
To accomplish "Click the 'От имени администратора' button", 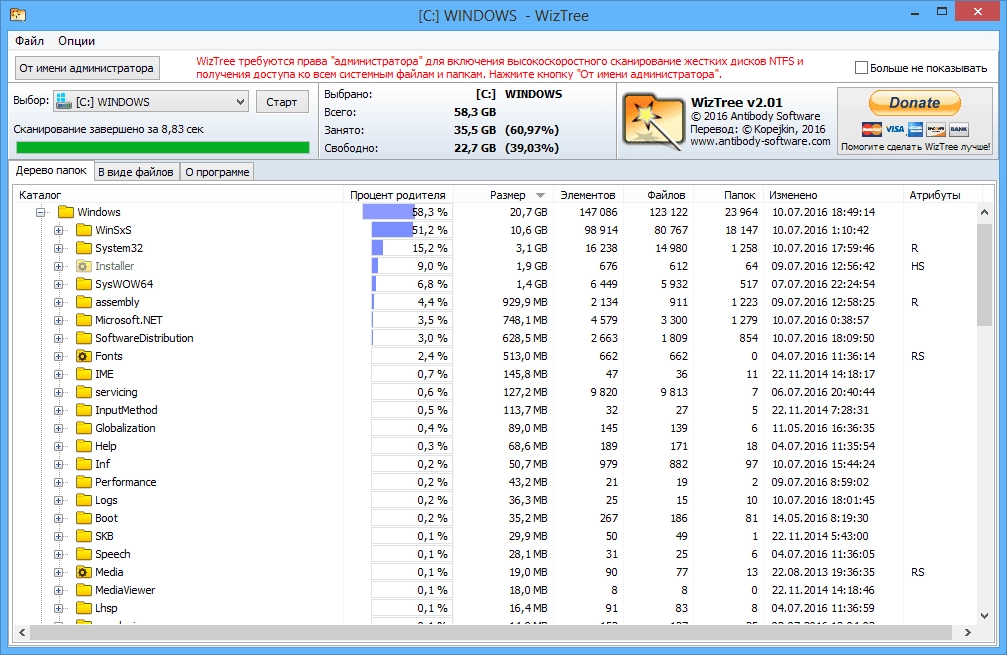I will 87,68.
